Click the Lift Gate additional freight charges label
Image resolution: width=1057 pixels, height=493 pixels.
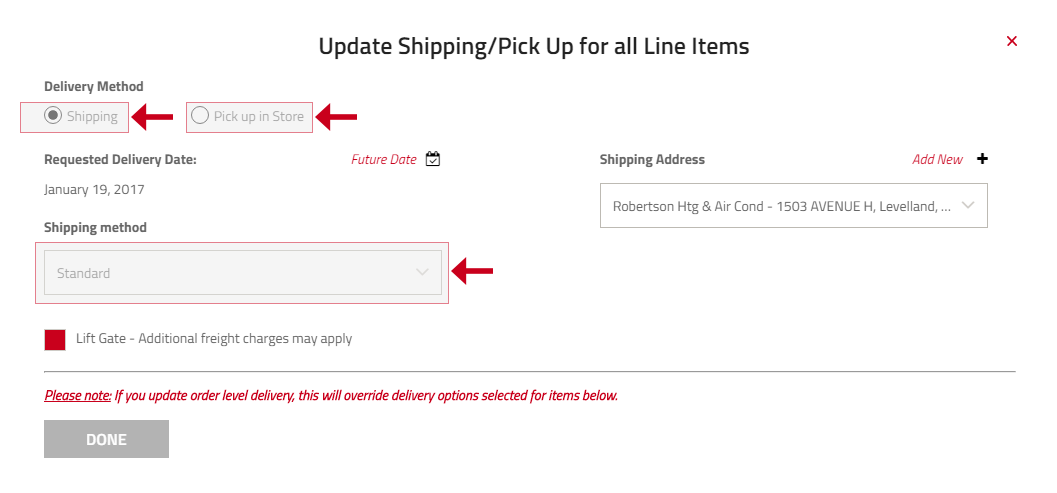click(214, 339)
